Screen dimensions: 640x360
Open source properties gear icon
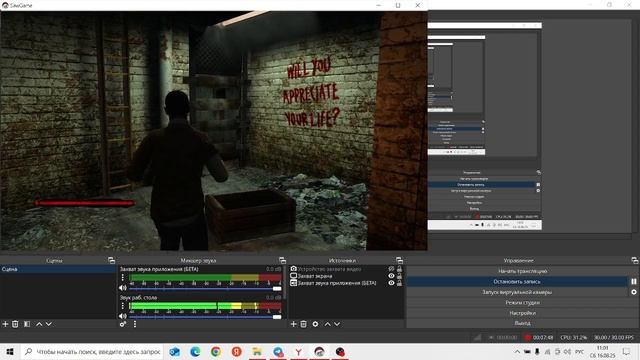click(315, 324)
